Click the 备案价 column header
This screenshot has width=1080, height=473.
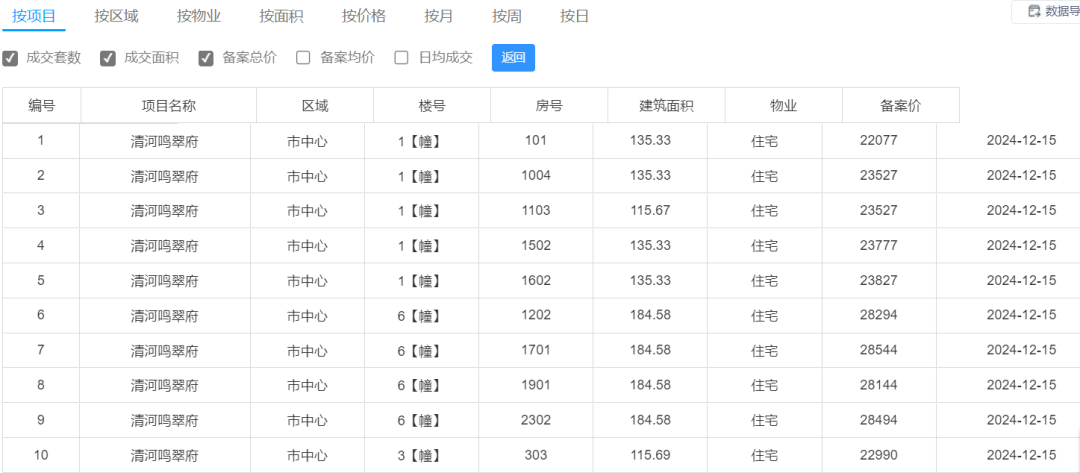(x=900, y=105)
